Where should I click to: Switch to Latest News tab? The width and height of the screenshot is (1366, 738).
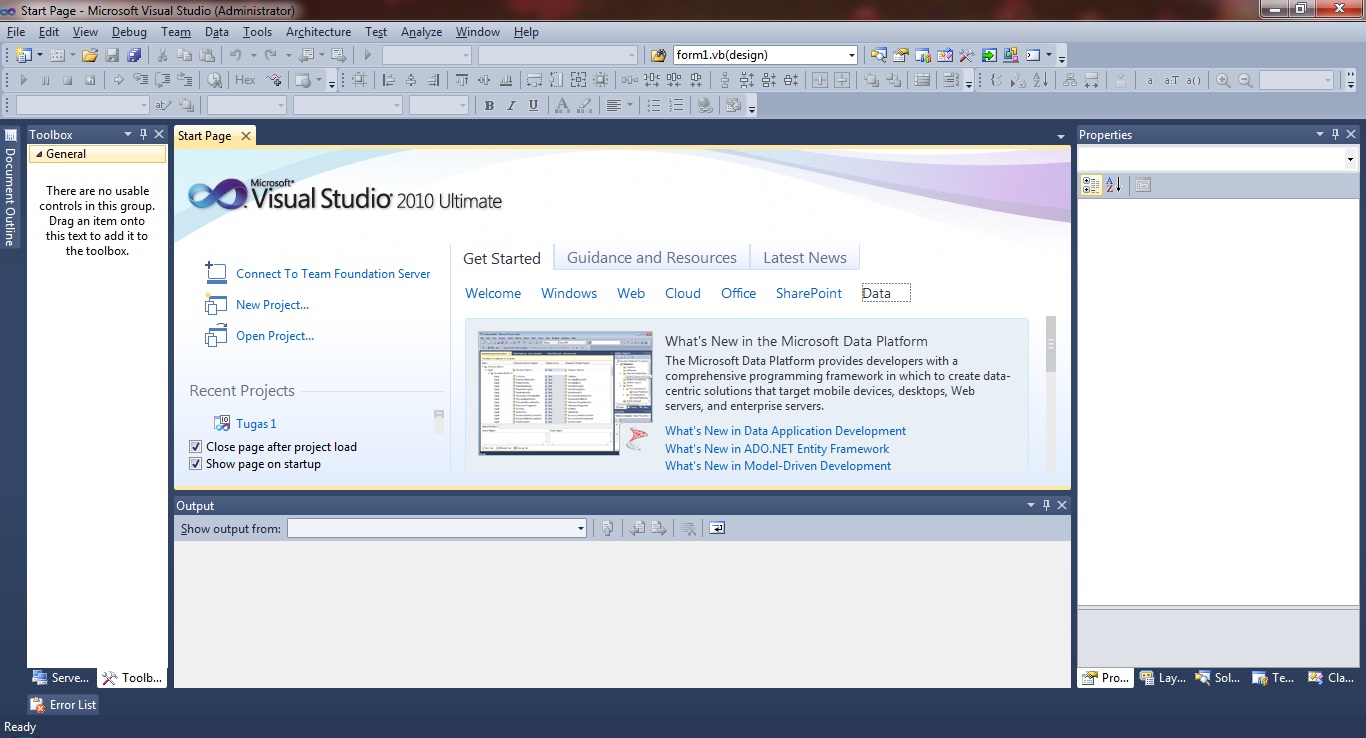pos(805,257)
